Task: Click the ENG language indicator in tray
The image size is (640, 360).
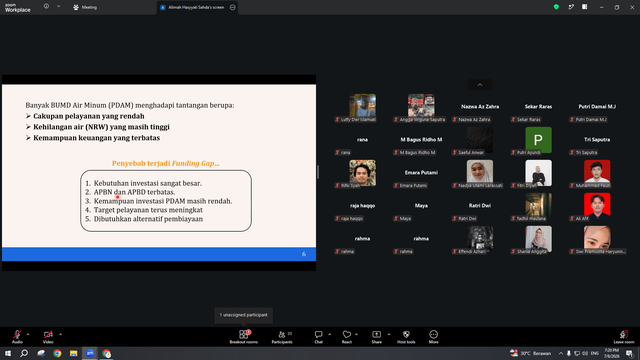Action: [595, 353]
